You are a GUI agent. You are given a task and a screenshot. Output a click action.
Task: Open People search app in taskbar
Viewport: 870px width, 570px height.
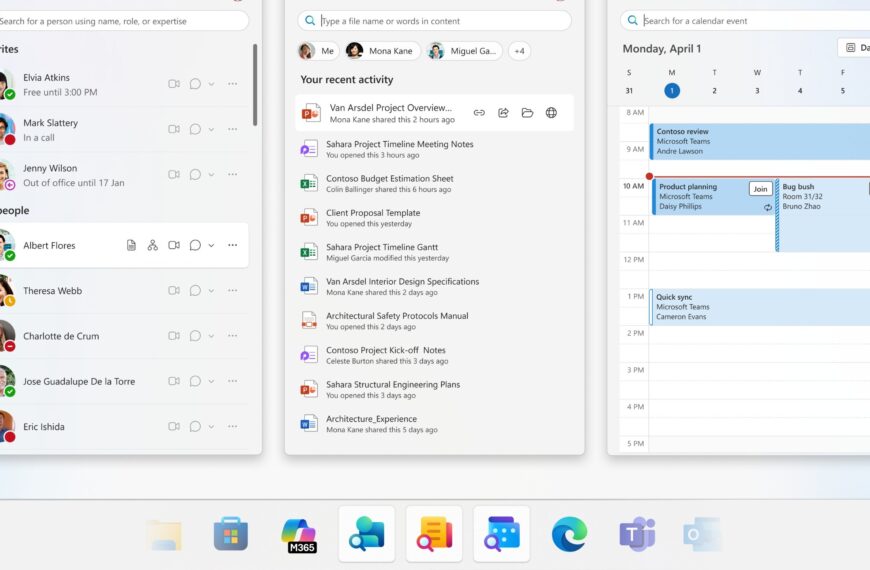367,534
